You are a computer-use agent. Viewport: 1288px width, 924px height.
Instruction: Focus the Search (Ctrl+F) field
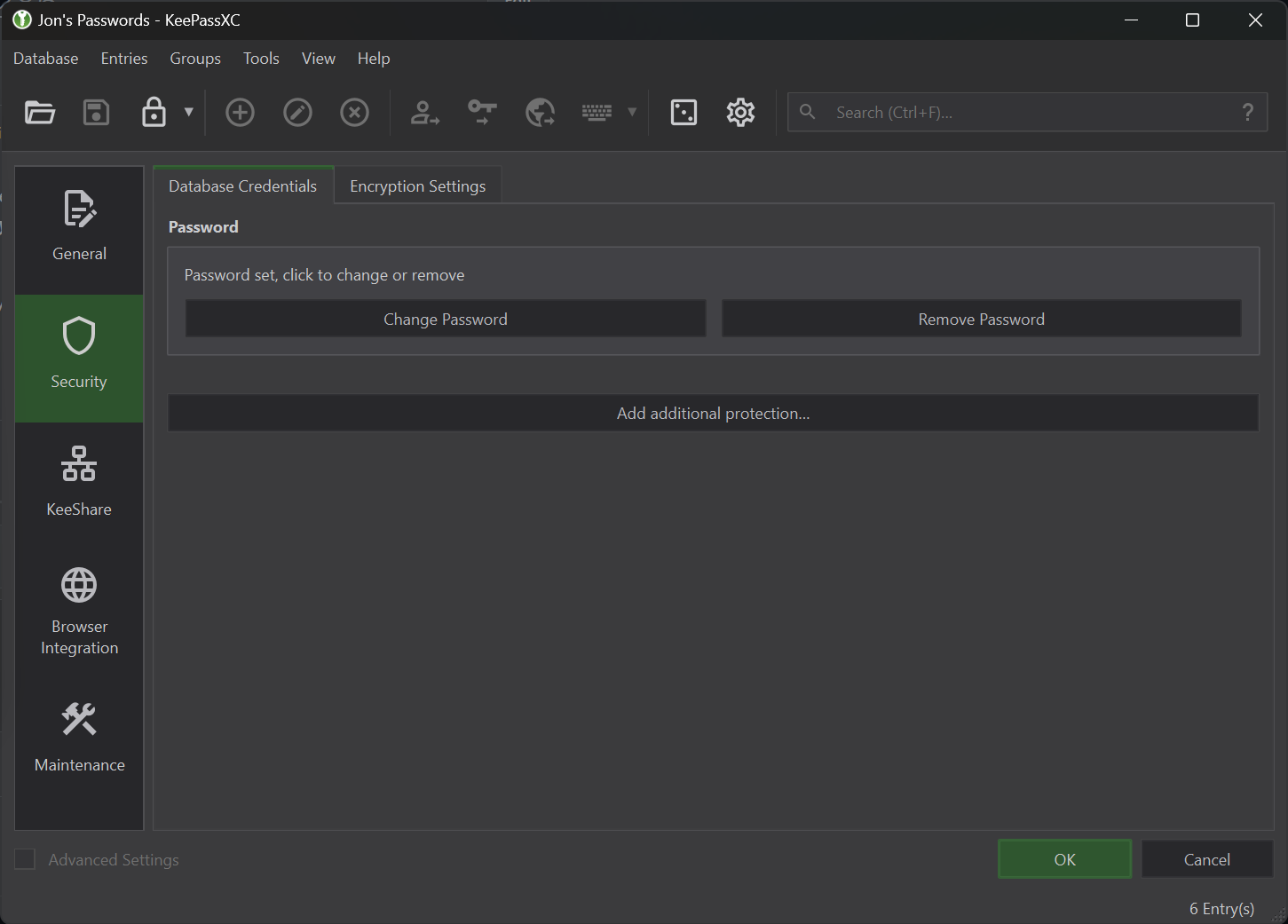(1027, 113)
